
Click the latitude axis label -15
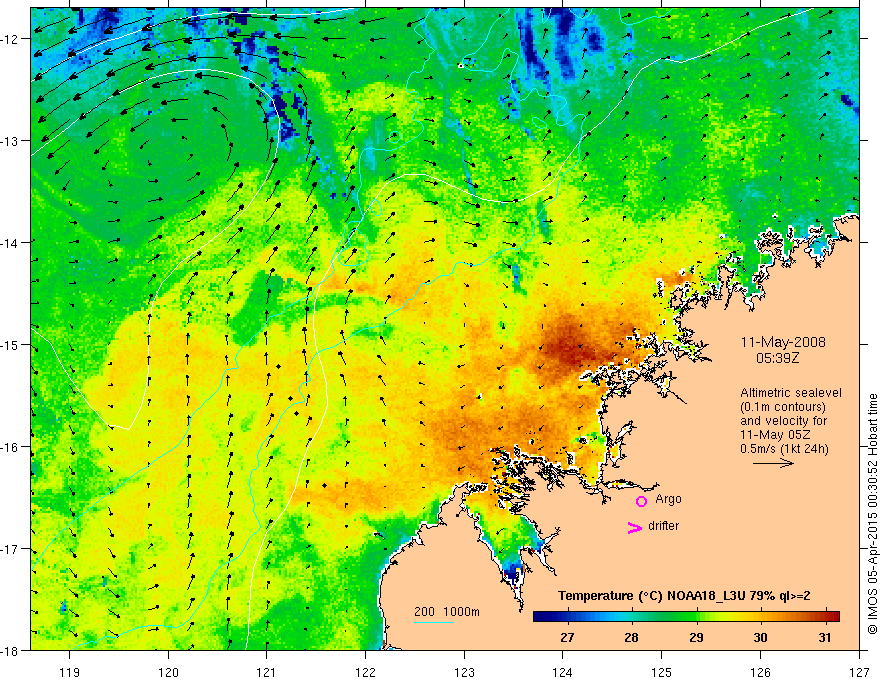10,344
